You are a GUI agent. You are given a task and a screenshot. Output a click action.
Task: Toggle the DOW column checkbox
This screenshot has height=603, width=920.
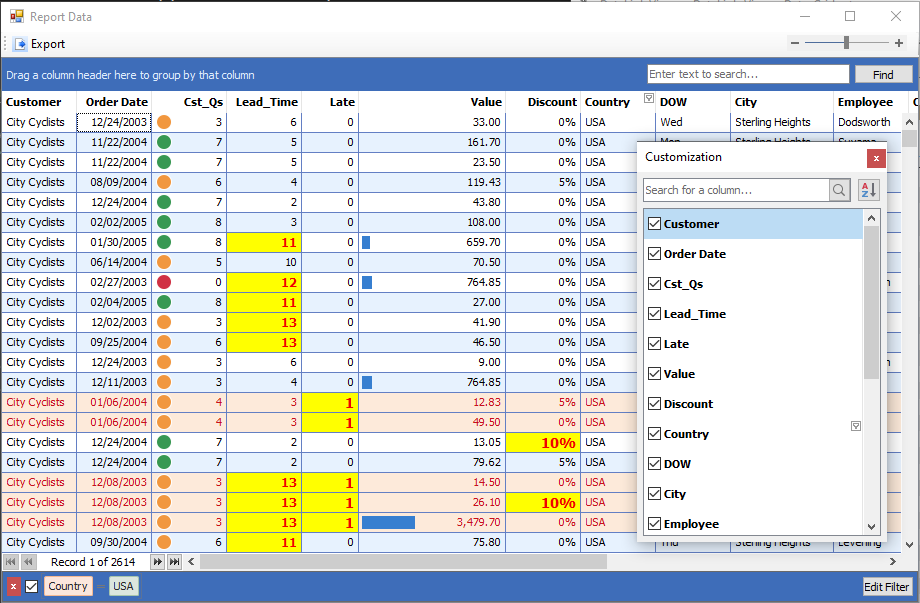pyautogui.click(x=655, y=463)
